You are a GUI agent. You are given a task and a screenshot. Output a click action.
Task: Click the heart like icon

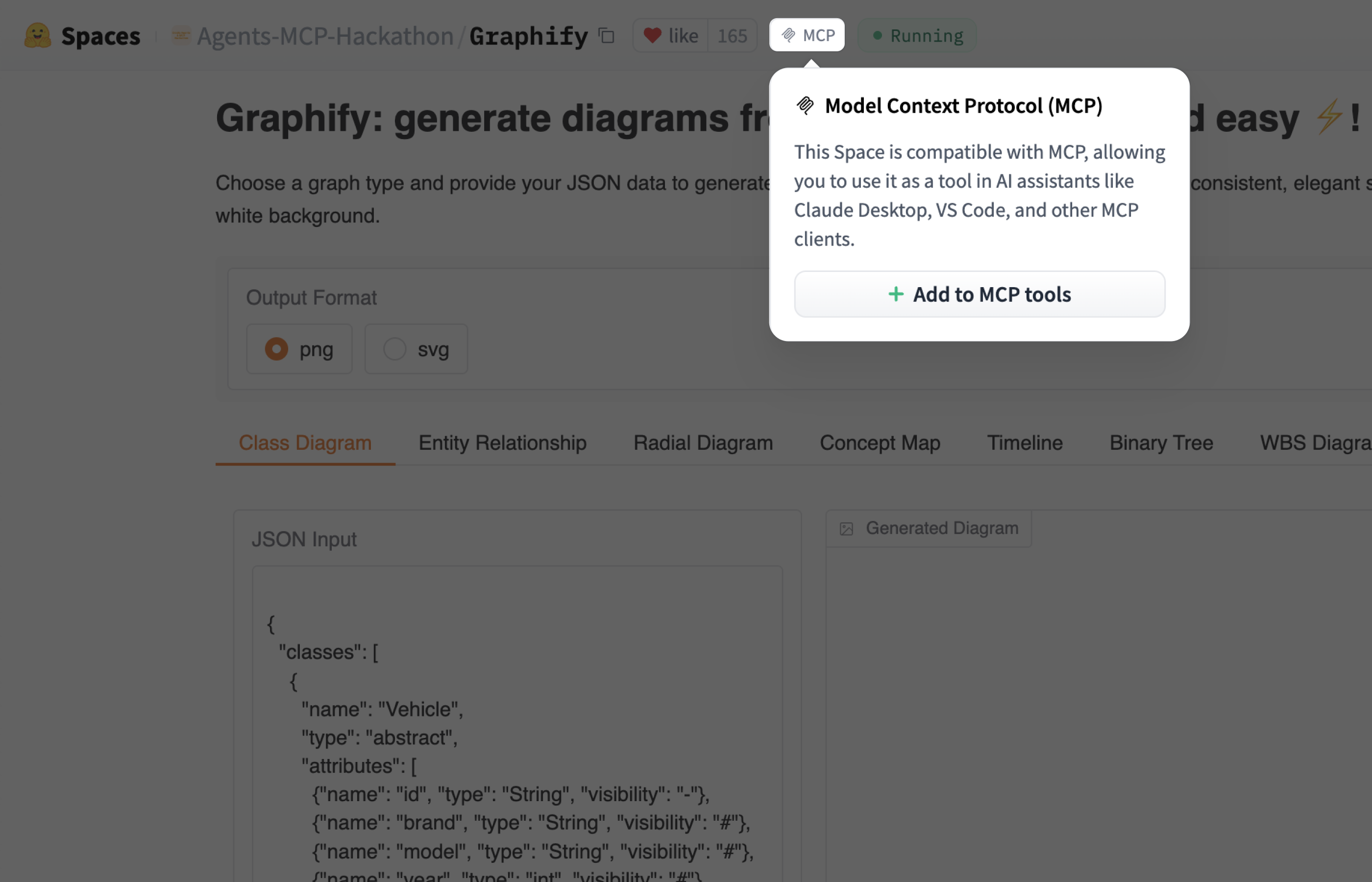click(652, 35)
